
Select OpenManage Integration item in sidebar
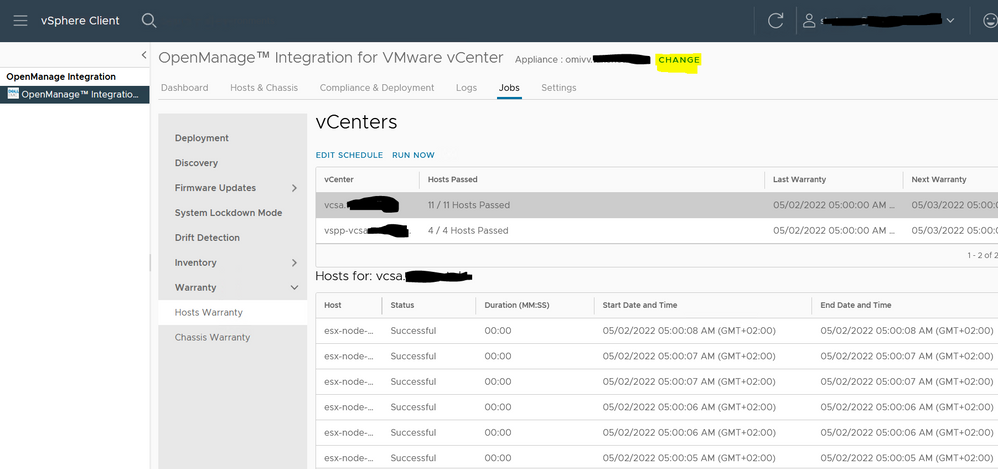tap(74, 94)
